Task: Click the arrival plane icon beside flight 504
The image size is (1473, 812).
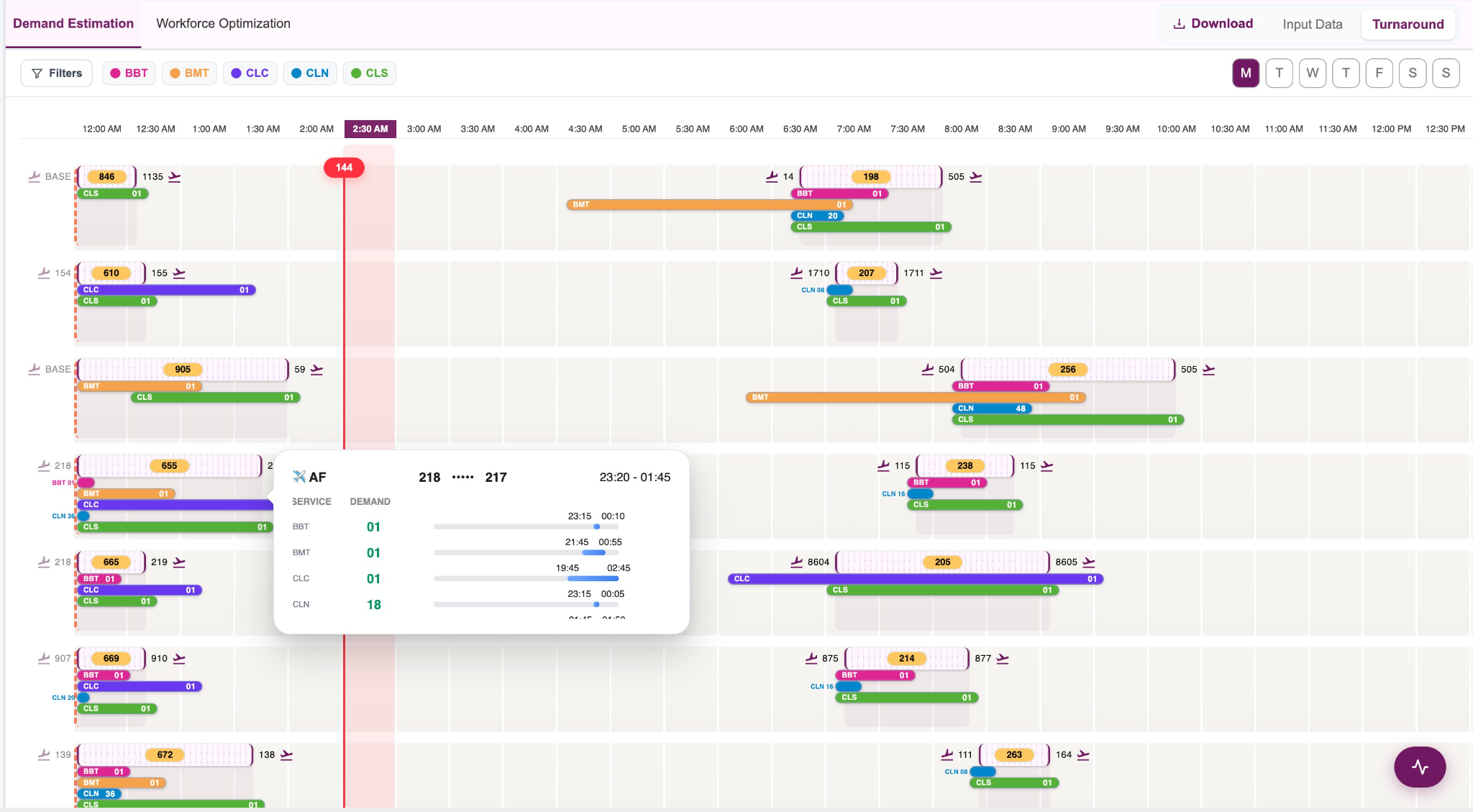Action: coord(927,370)
